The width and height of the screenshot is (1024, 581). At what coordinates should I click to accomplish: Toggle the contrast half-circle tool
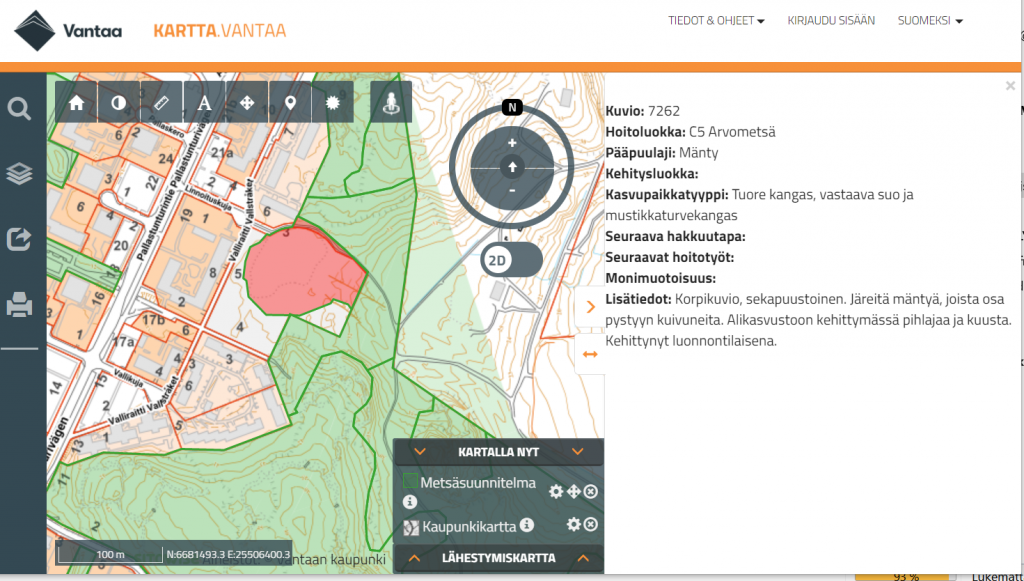tap(119, 102)
